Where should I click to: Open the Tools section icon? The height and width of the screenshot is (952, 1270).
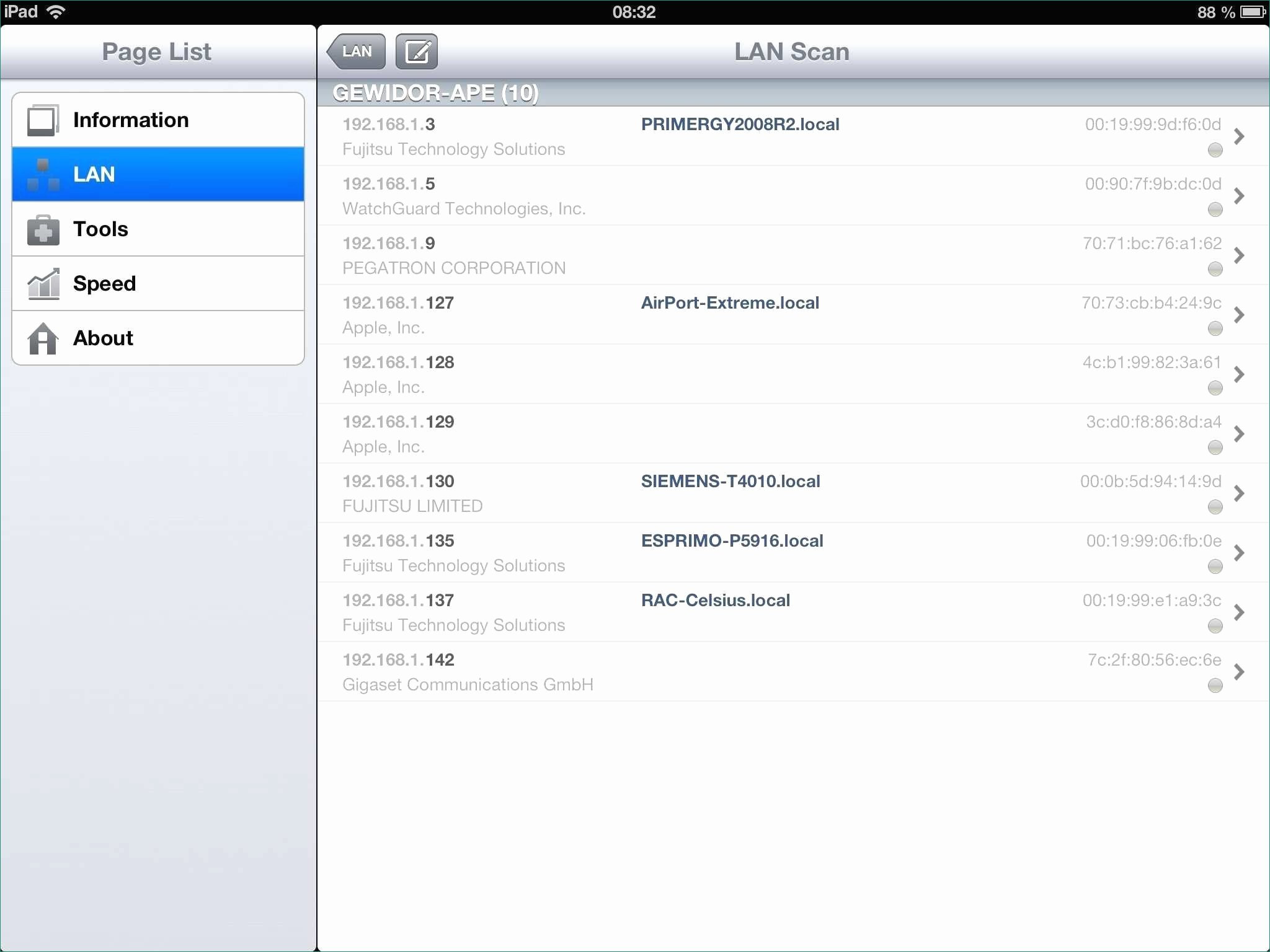pos(41,228)
